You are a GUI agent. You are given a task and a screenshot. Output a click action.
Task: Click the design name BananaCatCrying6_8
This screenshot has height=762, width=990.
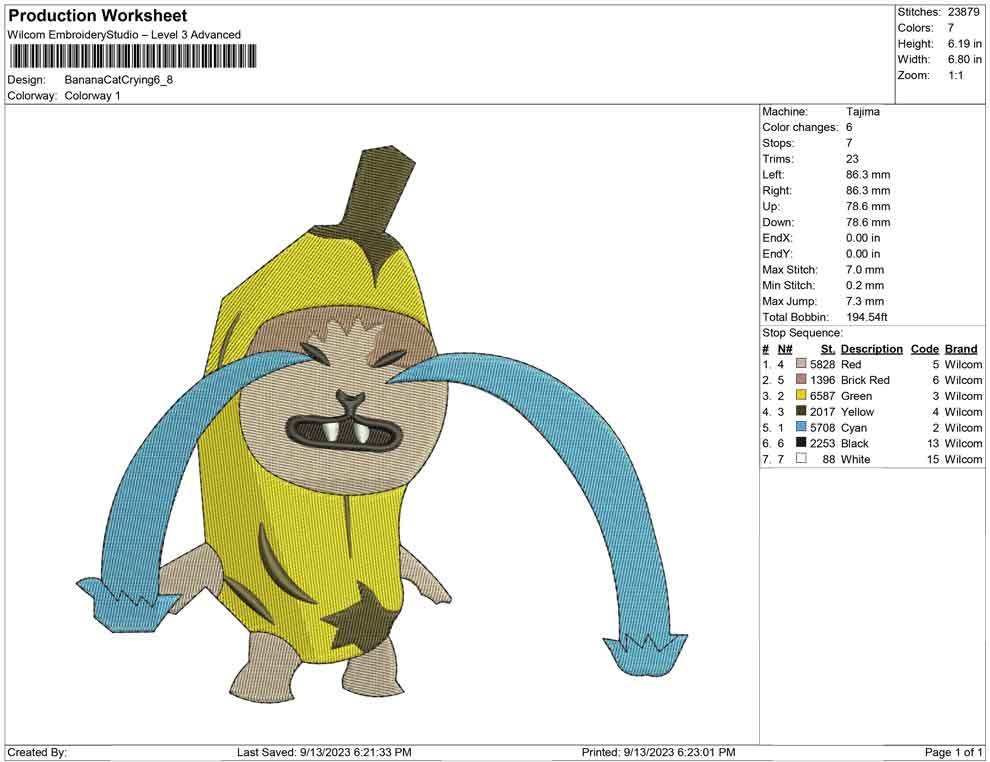(119, 80)
